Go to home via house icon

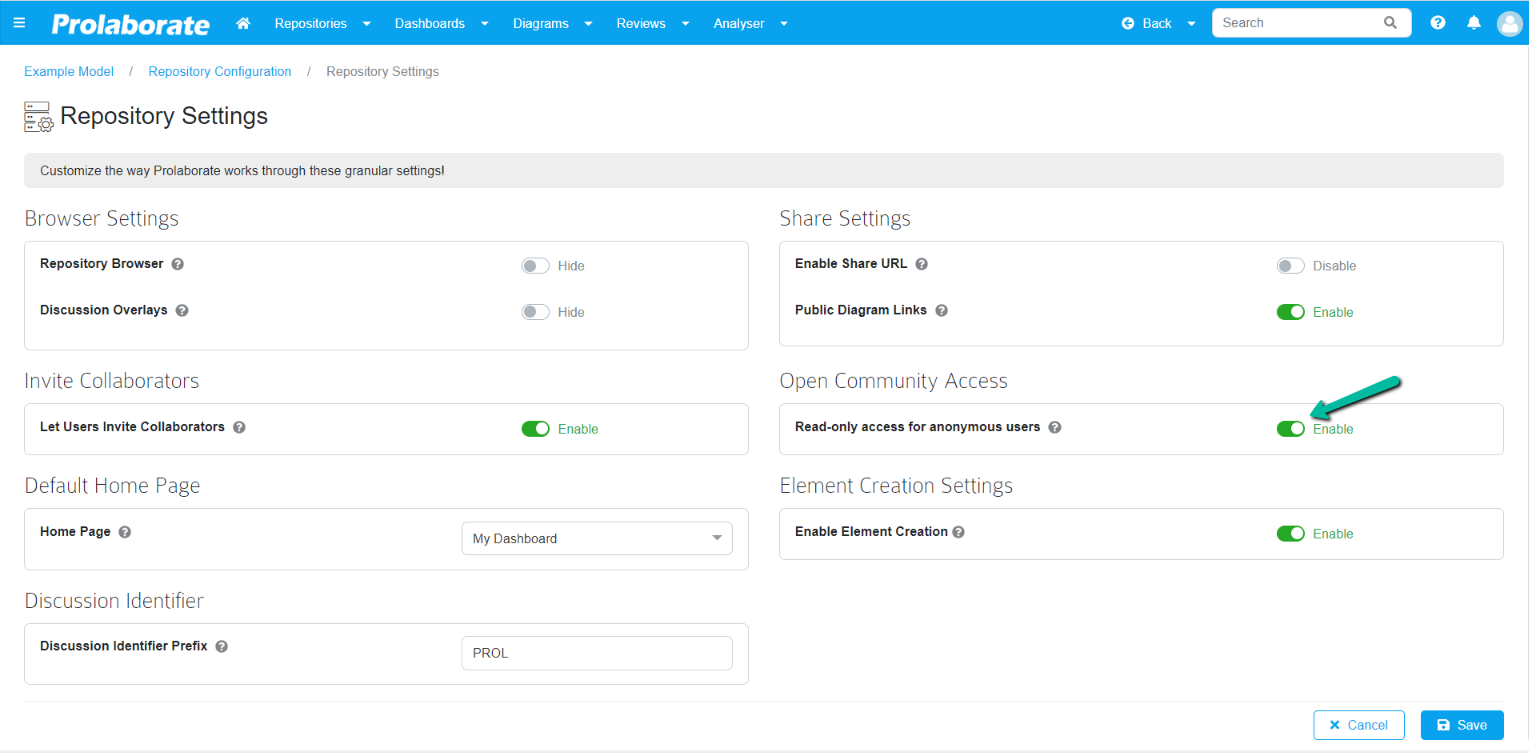click(243, 23)
